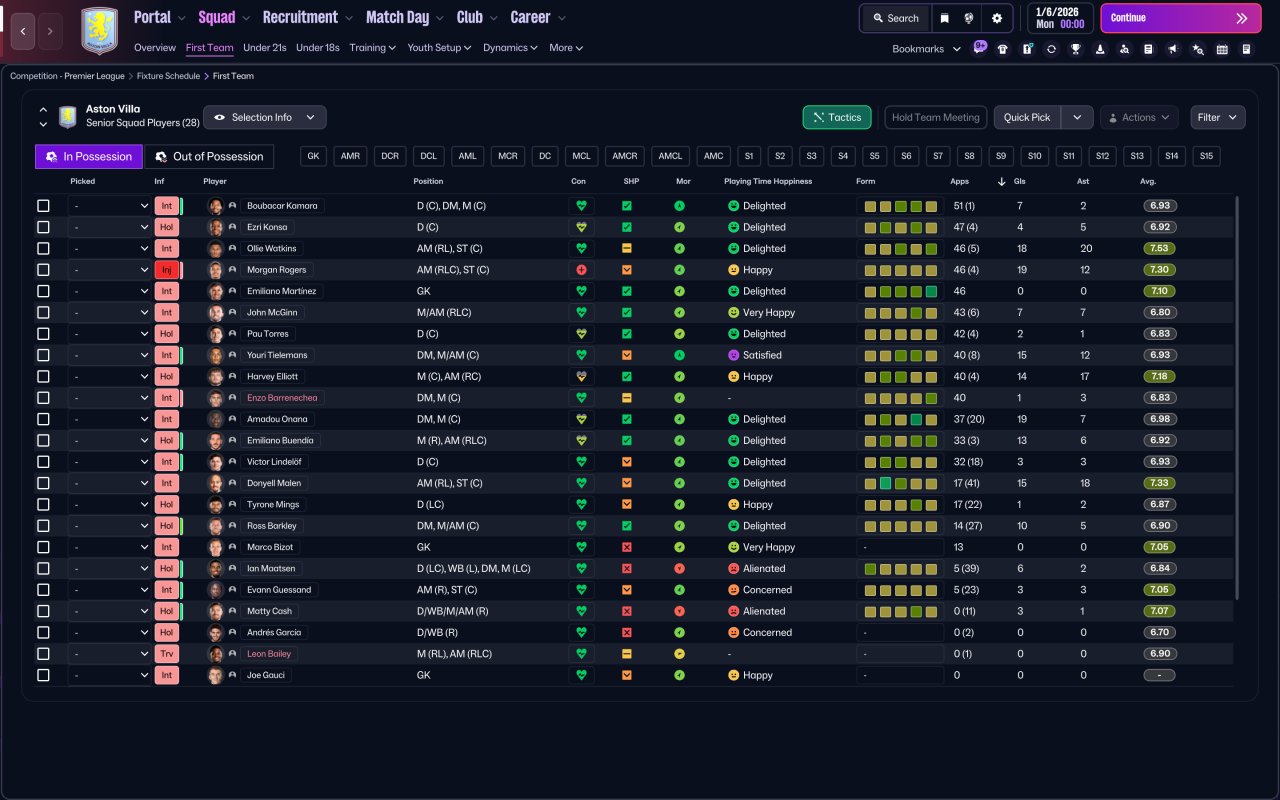This screenshot has height=800, width=1280.
Task: Open the Filter dropdown
Action: [1217, 117]
